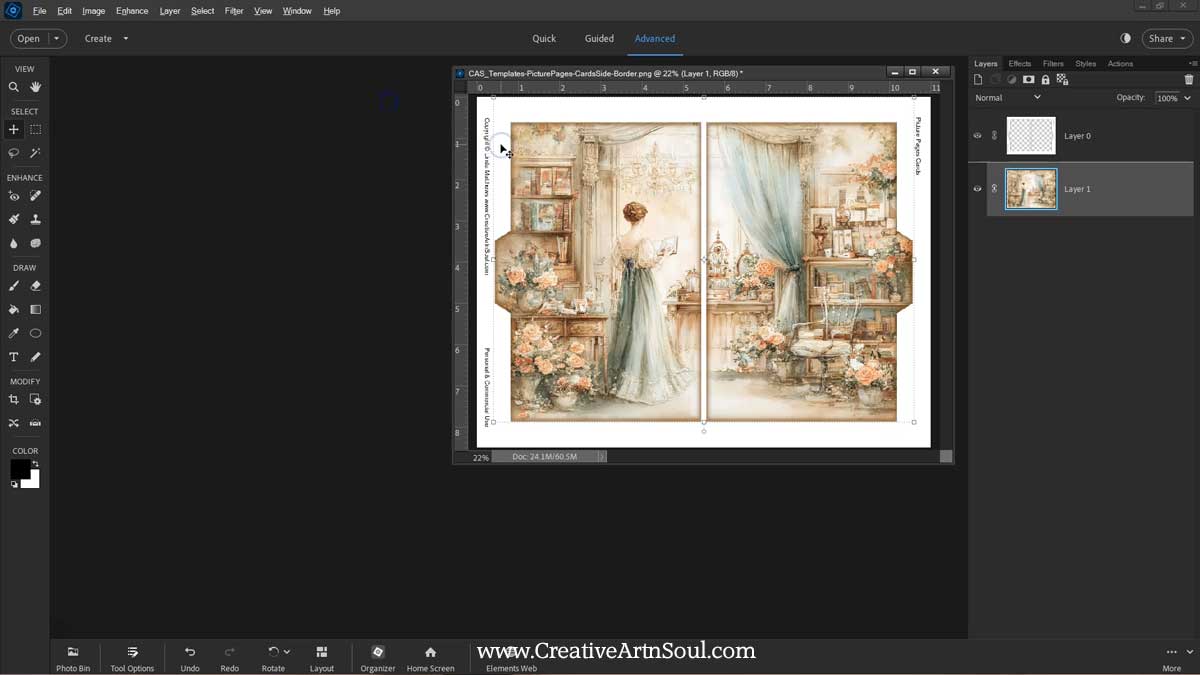Expand the Rotate options arrow

[287, 652]
